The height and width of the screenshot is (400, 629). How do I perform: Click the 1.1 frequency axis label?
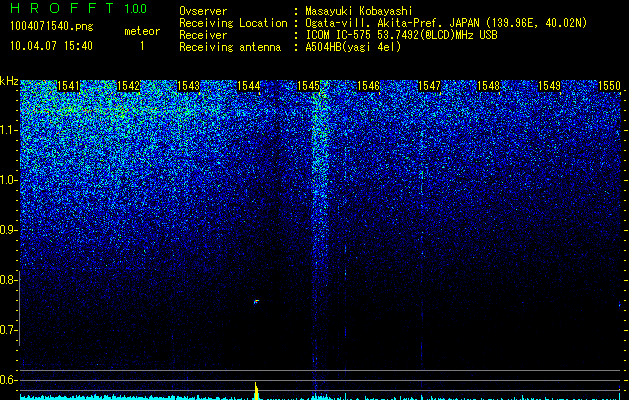click(x=9, y=131)
